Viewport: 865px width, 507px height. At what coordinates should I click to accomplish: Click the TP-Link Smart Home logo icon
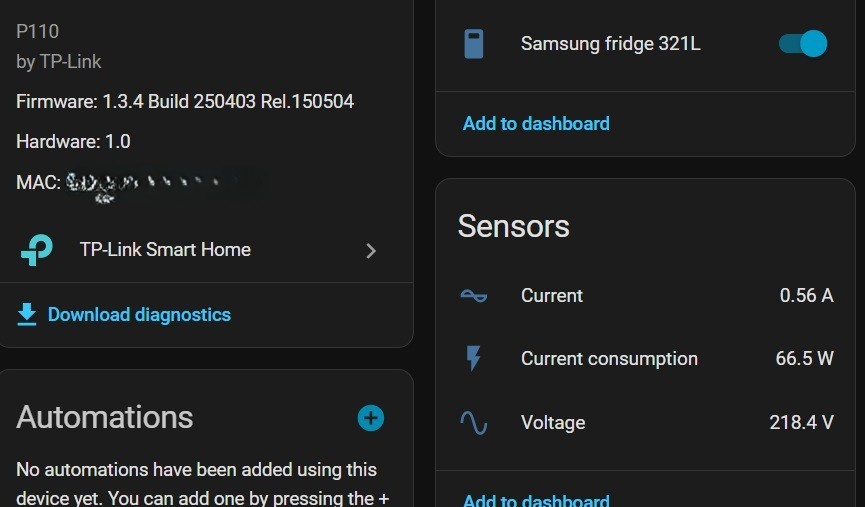pos(37,250)
